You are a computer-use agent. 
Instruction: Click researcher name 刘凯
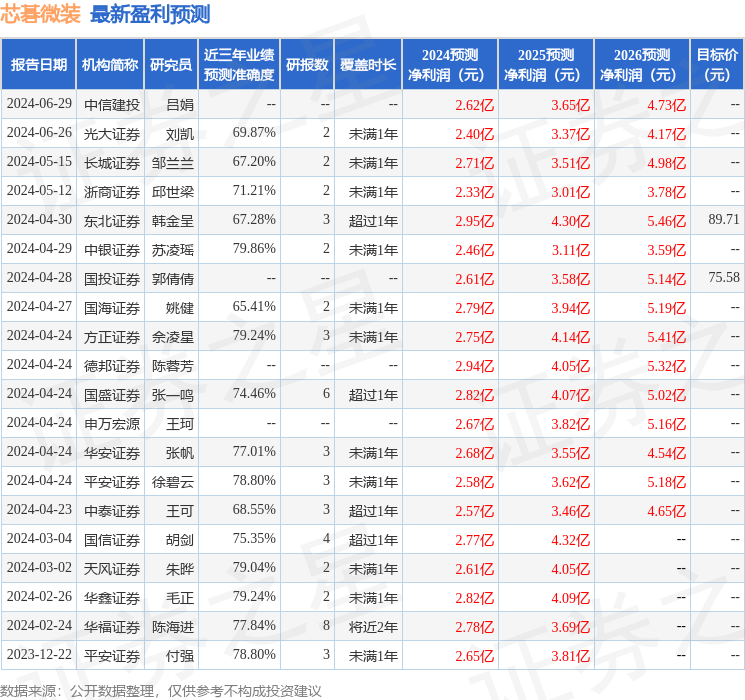[x=180, y=134]
